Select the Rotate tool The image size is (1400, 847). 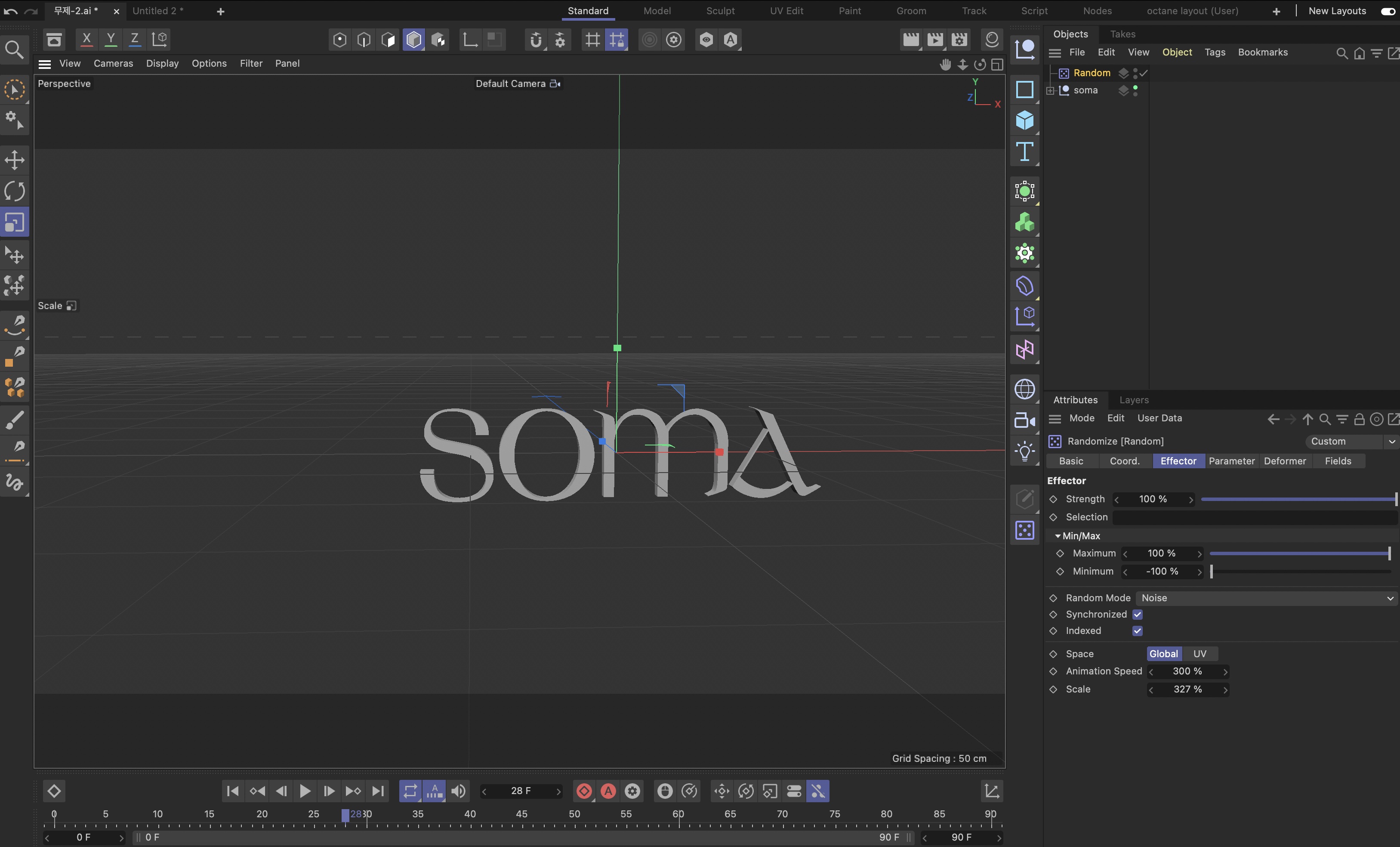15,191
